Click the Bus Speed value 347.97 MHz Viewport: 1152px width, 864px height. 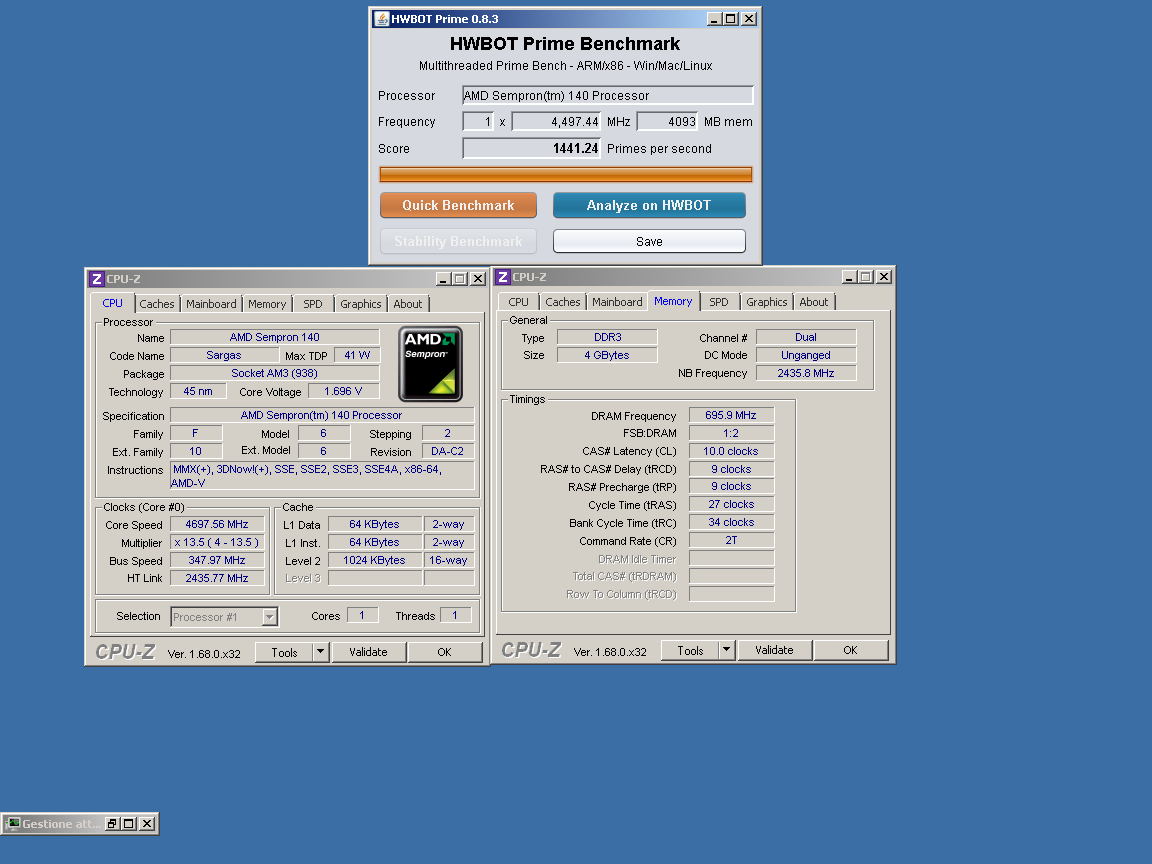coord(217,561)
